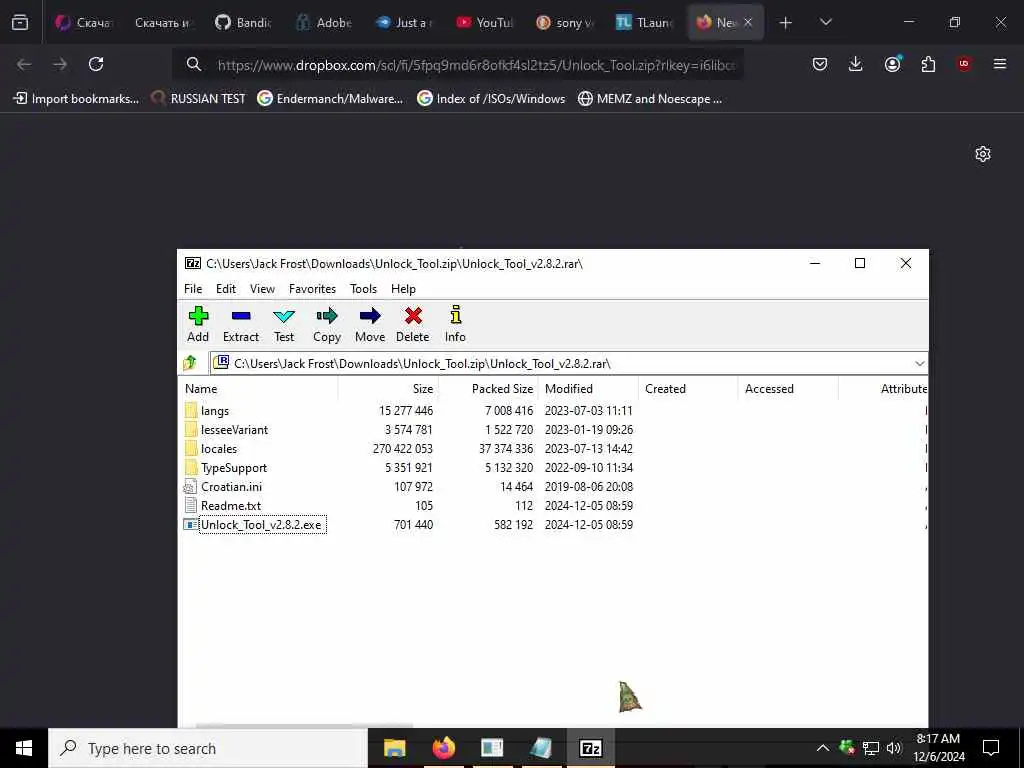Image resolution: width=1024 pixels, height=768 pixels.
Task: Save to Pocket icon in Firefox
Action: (x=820, y=64)
